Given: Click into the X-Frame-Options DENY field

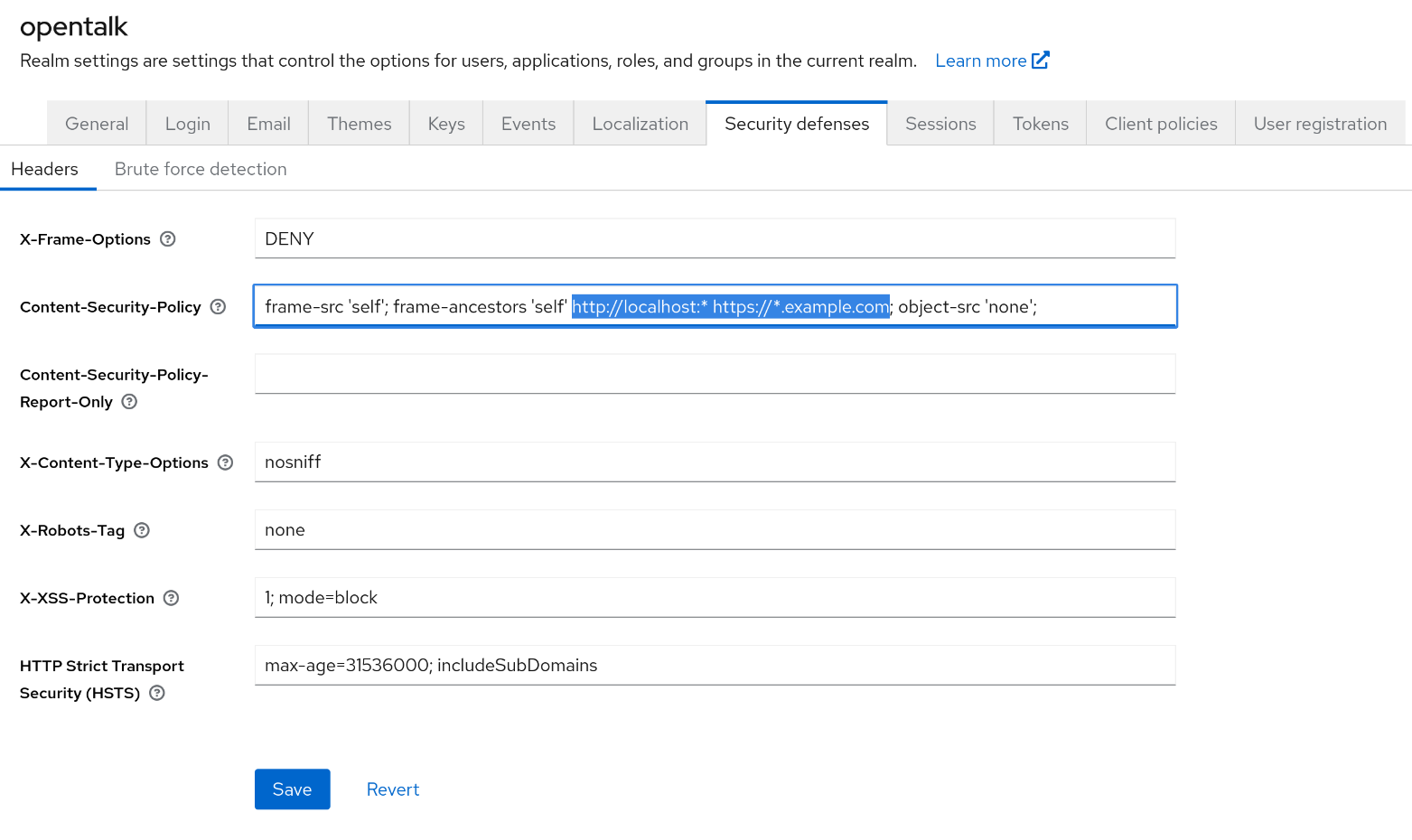Looking at the screenshot, I should coord(715,239).
